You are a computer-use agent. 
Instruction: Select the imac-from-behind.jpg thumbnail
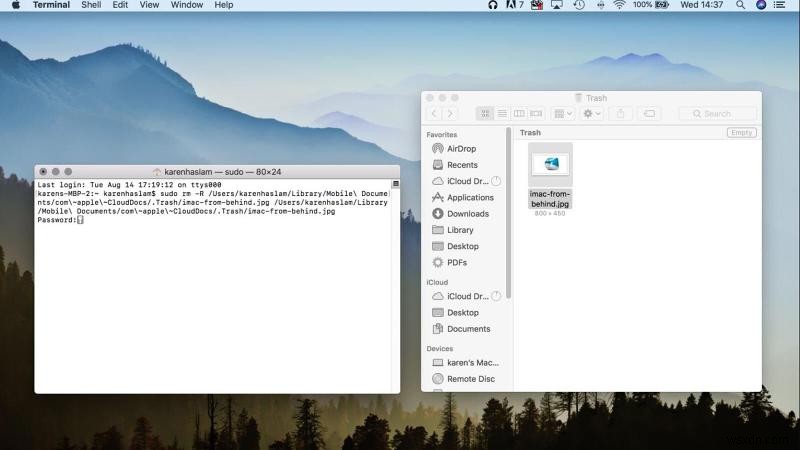tap(550, 164)
